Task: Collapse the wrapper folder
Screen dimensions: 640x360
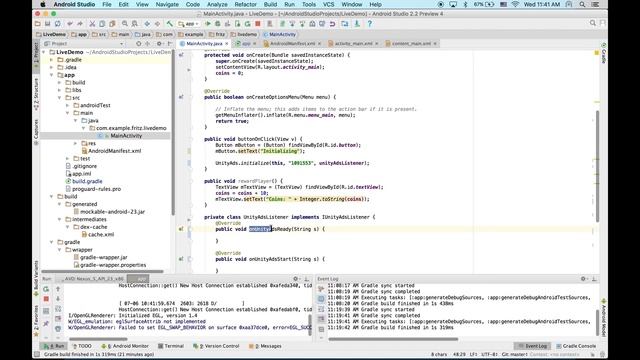Action: tap(60, 250)
